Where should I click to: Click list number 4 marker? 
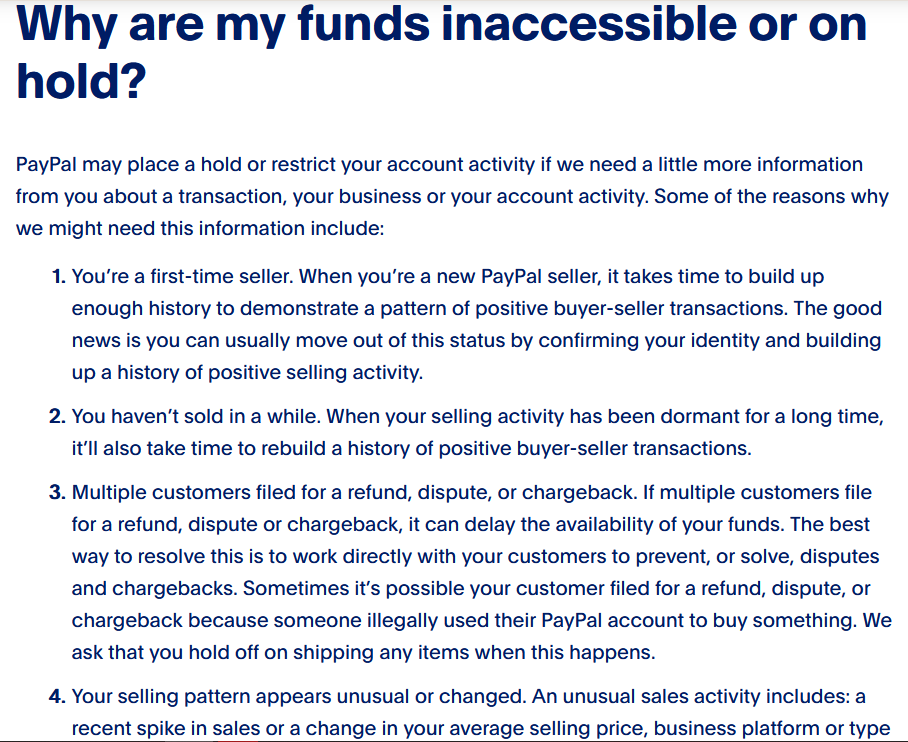click(58, 696)
